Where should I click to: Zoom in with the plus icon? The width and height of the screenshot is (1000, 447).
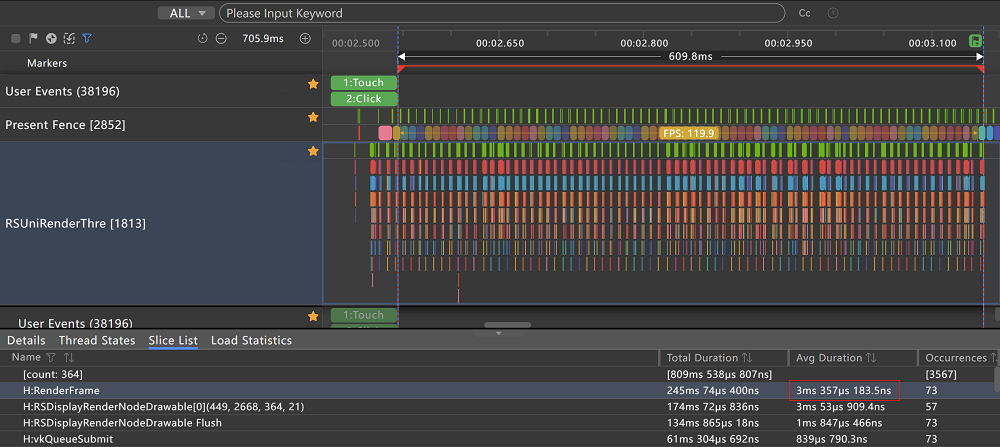click(x=305, y=39)
